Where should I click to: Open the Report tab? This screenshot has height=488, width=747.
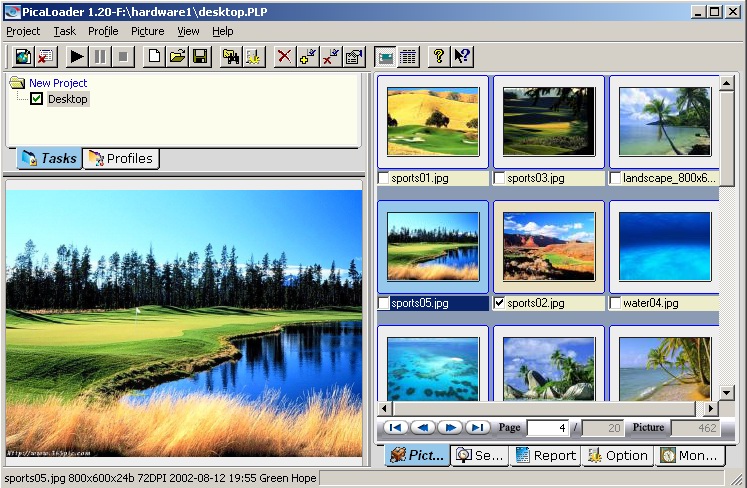point(545,455)
